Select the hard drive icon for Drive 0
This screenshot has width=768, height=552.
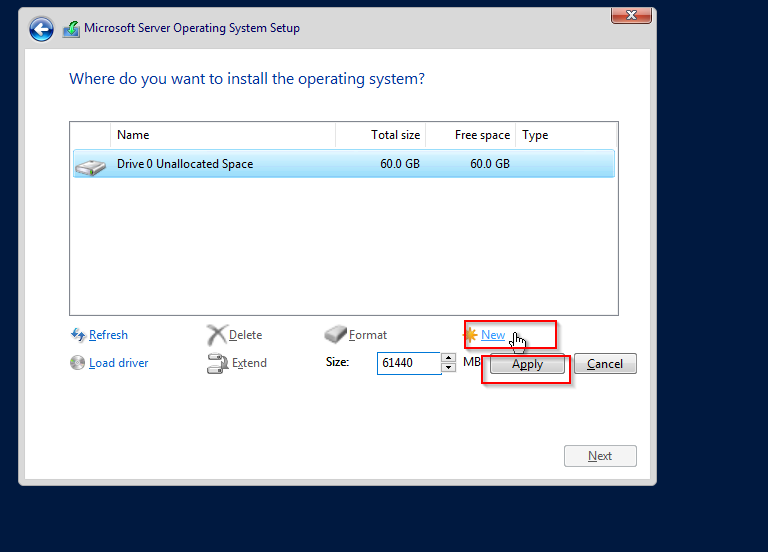[x=91, y=167]
